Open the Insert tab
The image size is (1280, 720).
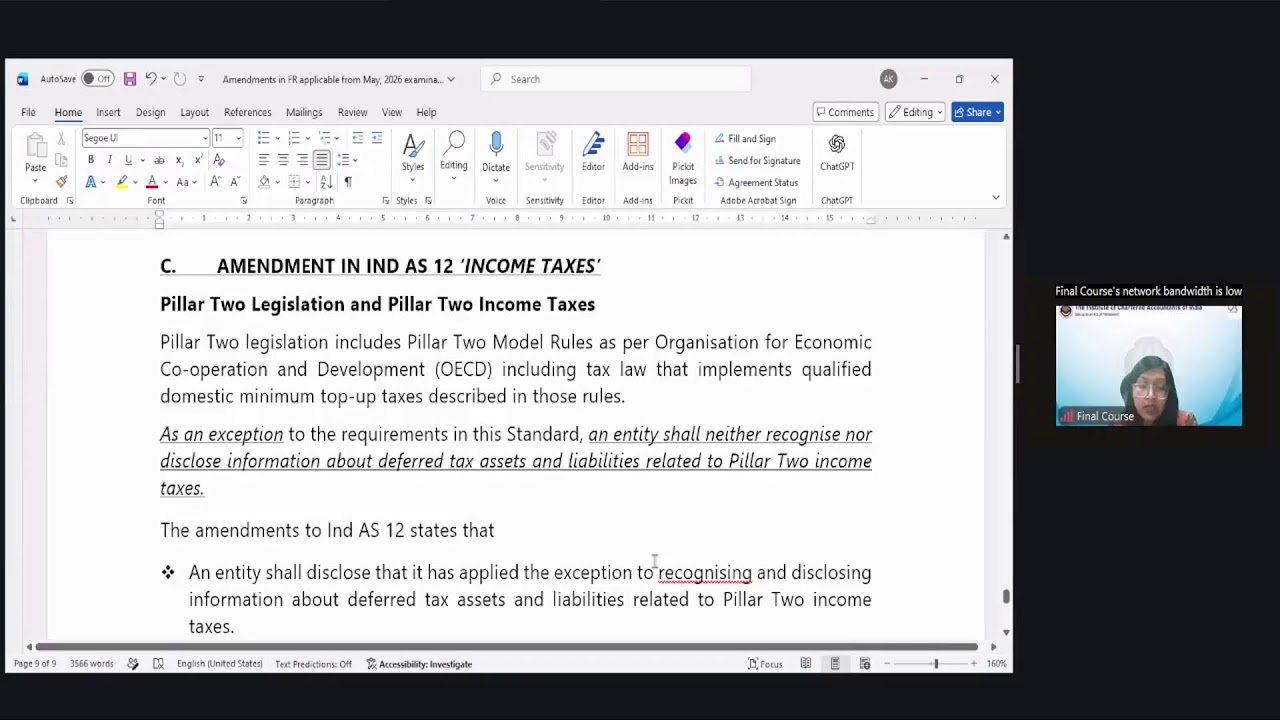tap(108, 112)
